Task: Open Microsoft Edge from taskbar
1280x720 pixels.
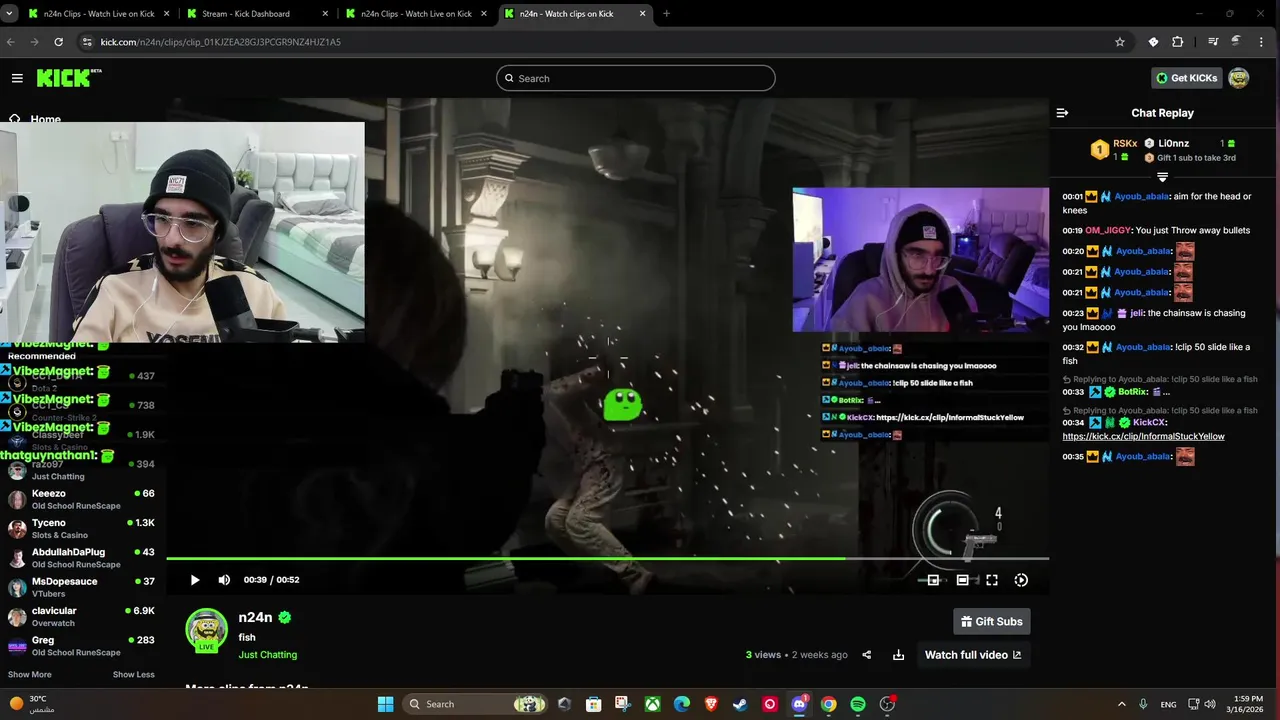Action: [682, 704]
